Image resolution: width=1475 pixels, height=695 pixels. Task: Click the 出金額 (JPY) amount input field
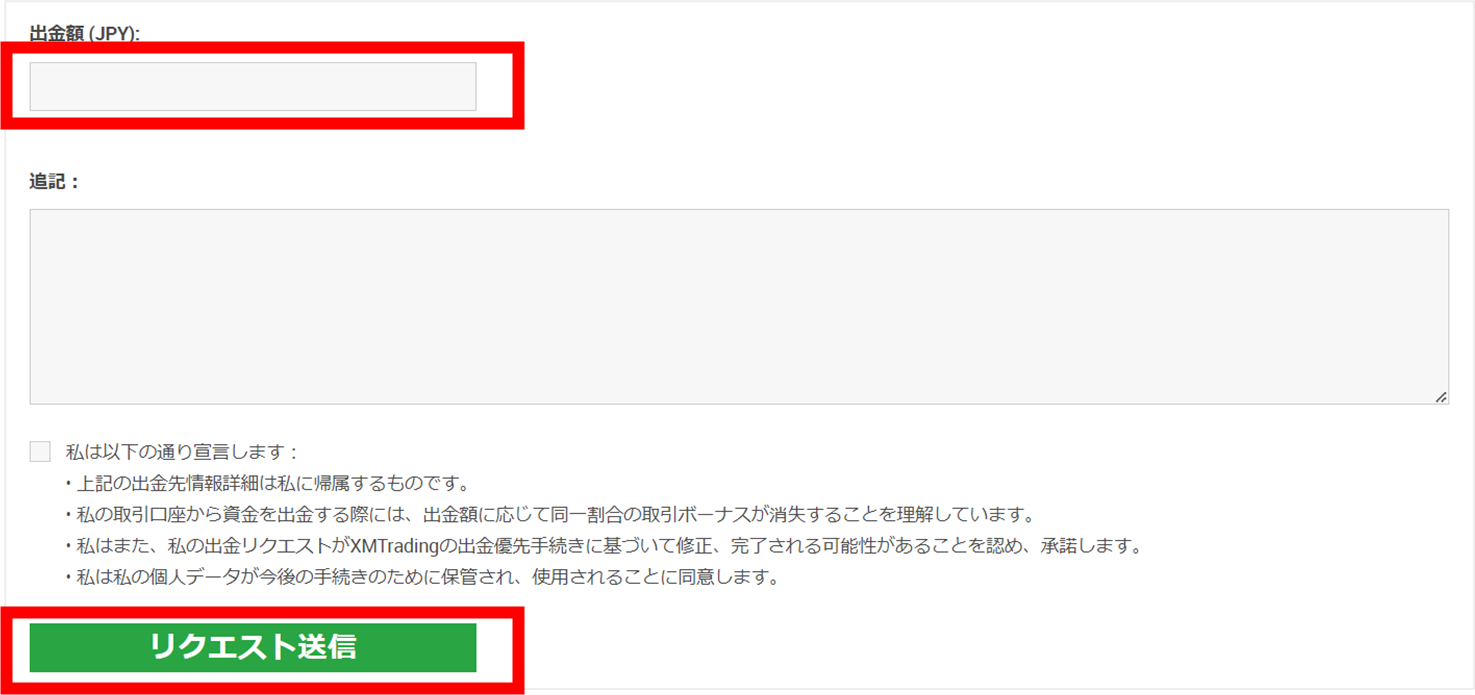click(253, 87)
